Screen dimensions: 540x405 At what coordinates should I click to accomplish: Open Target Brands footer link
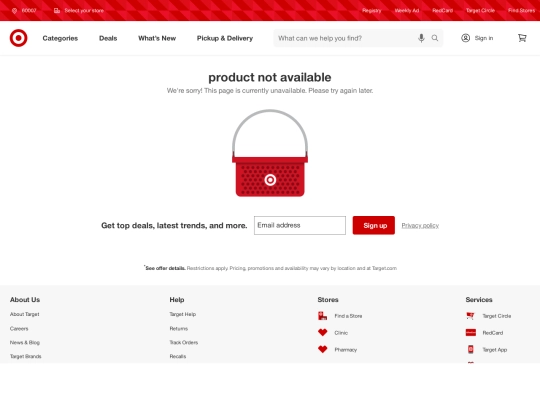click(x=25, y=356)
